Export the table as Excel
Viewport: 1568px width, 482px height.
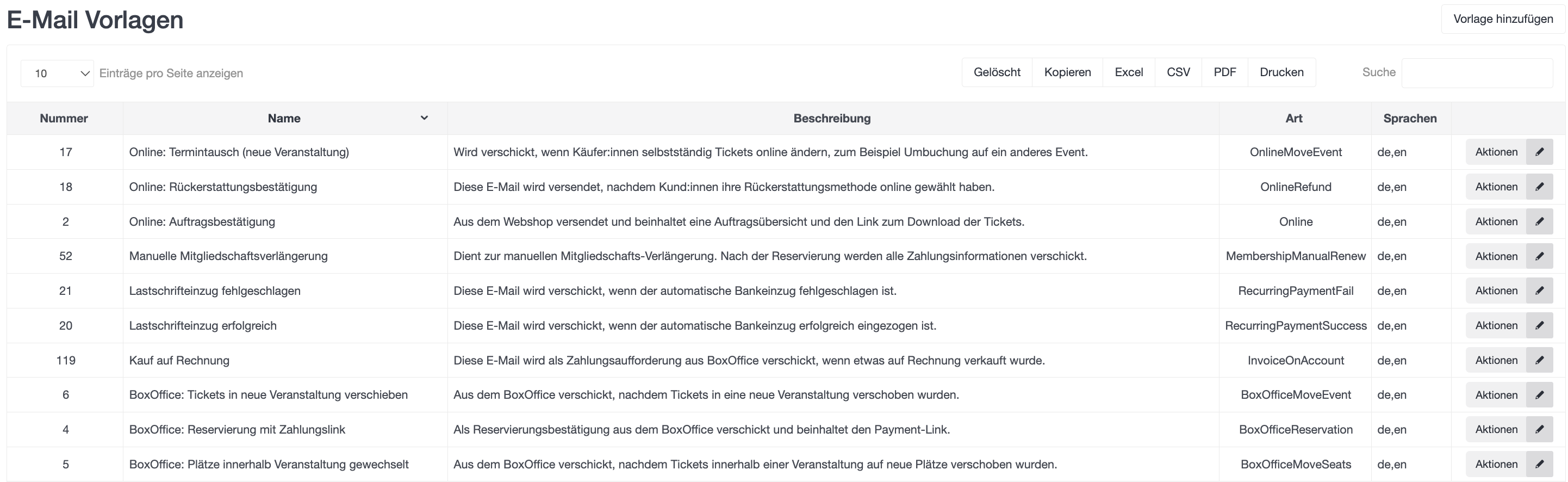(x=1129, y=72)
